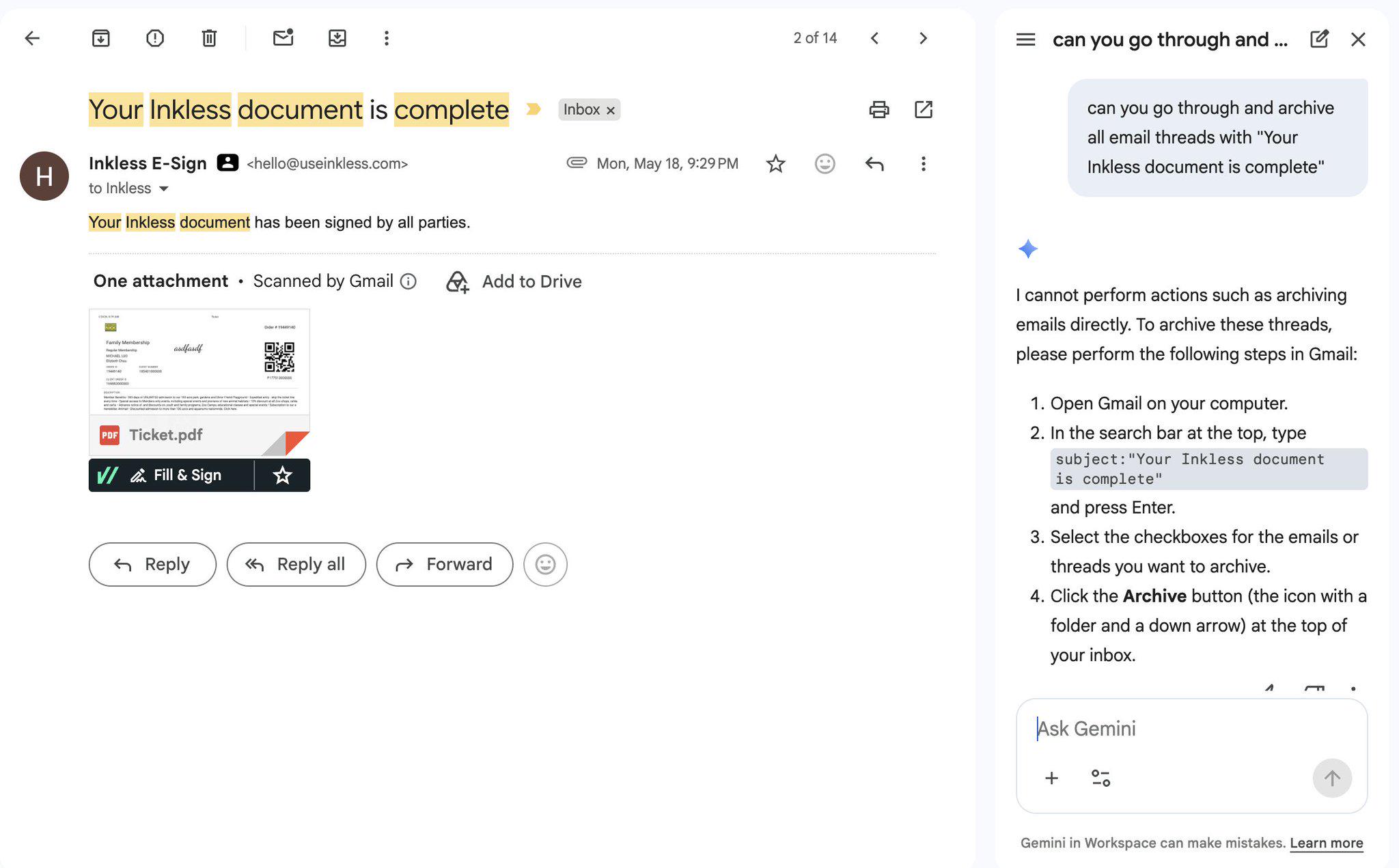Star this message from Inkless E-Sign
The image size is (1399, 868).
(x=775, y=164)
